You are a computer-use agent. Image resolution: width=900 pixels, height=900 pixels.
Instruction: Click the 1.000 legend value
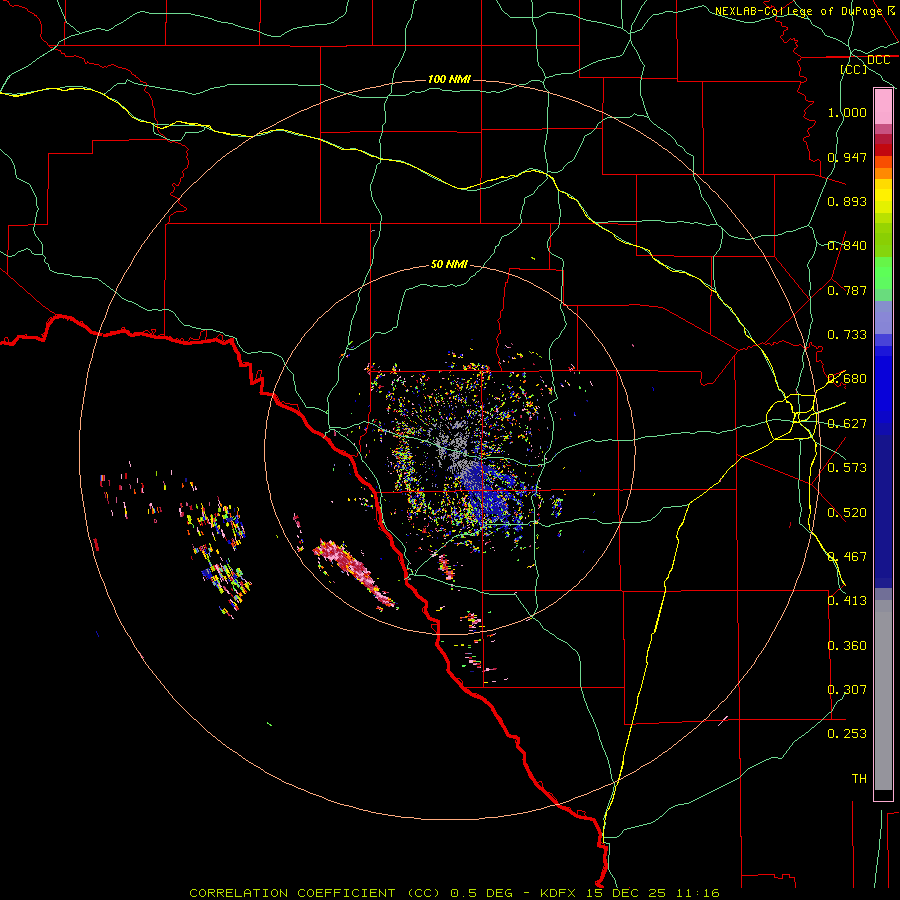pyautogui.click(x=847, y=112)
